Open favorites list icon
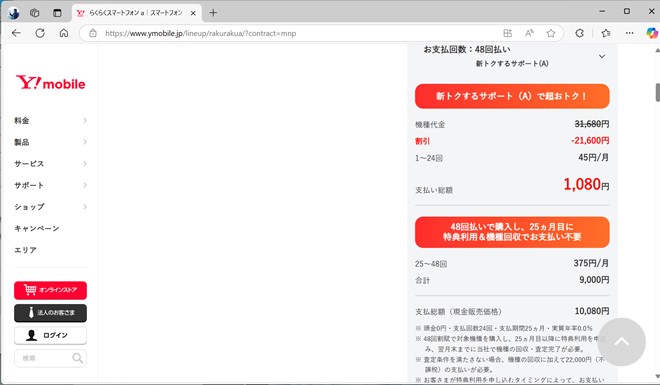660x385 pixels. [x=606, y=33]
